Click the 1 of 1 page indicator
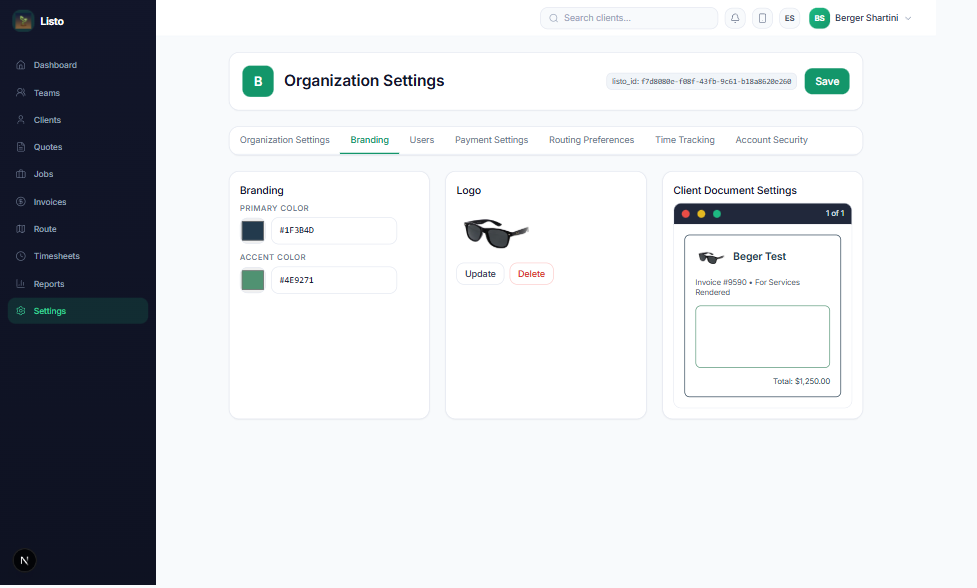The height and width of the screenshot is (588, 977). 835,213
